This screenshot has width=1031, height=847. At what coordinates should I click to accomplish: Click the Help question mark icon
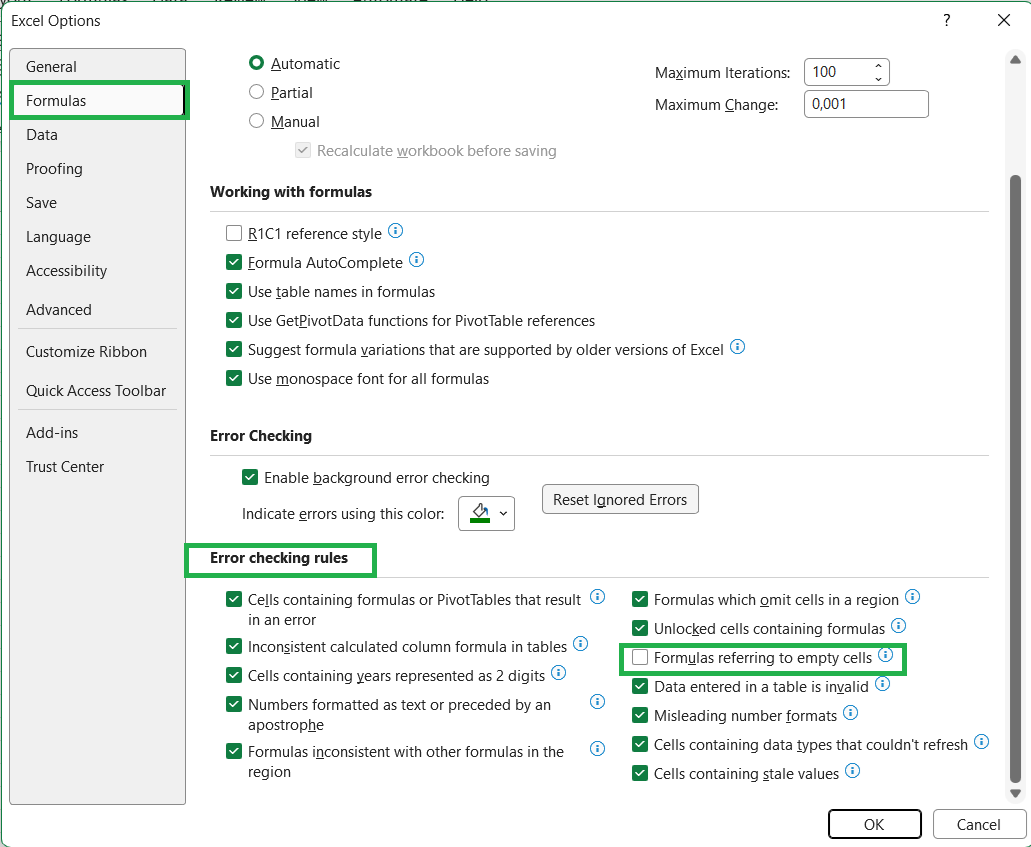coord(946,20)
